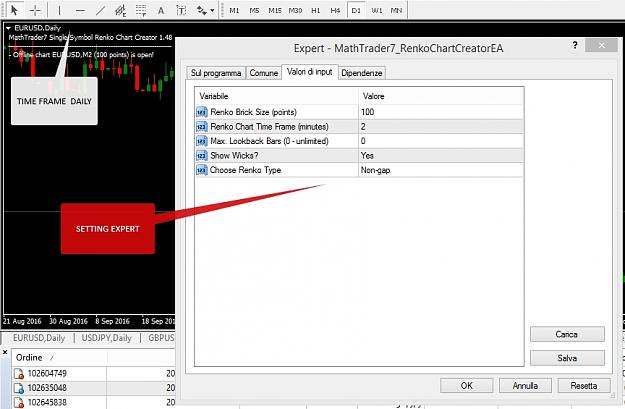
Task: Switch to EURUSD,Daily chart tab
Action: pos(39,338)
